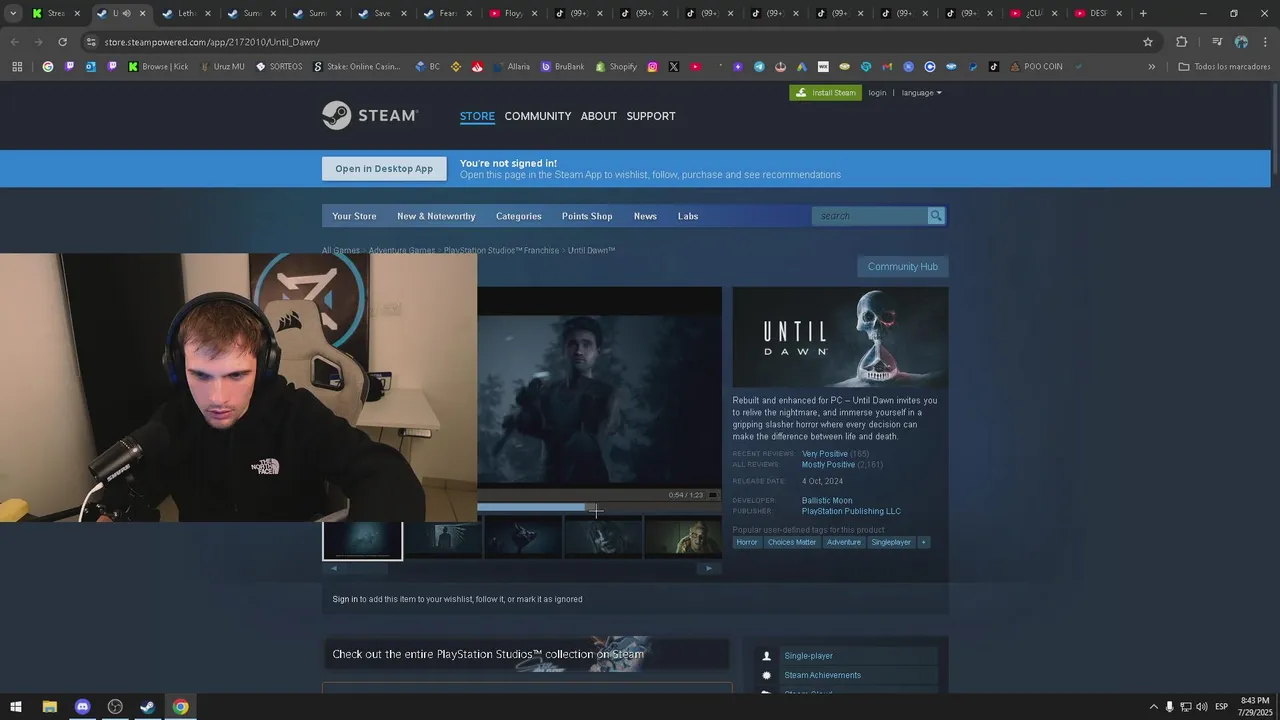The height and width of the screenshot is (720, 1280).
Task: Open the Todos los marcadores bookmarks folder
Action: click(1225, 67)
